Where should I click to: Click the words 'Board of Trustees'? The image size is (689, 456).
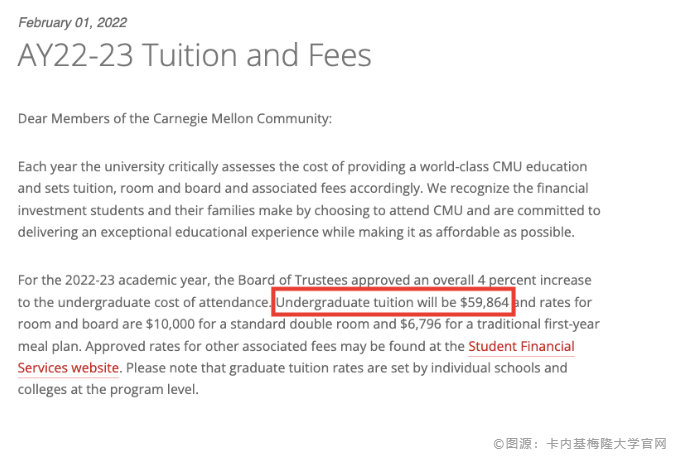point(293,280)
